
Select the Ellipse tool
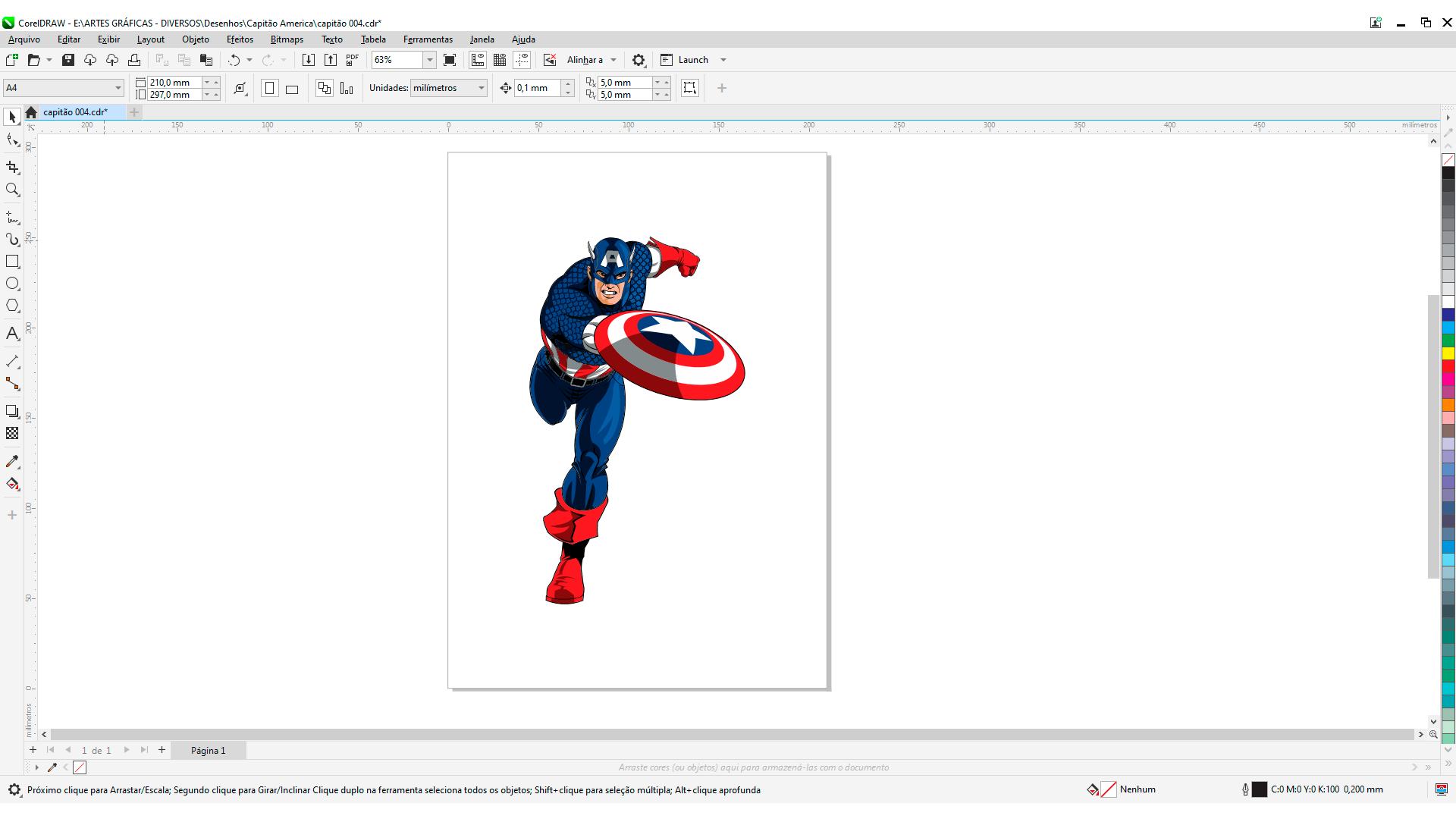[12, 284]
